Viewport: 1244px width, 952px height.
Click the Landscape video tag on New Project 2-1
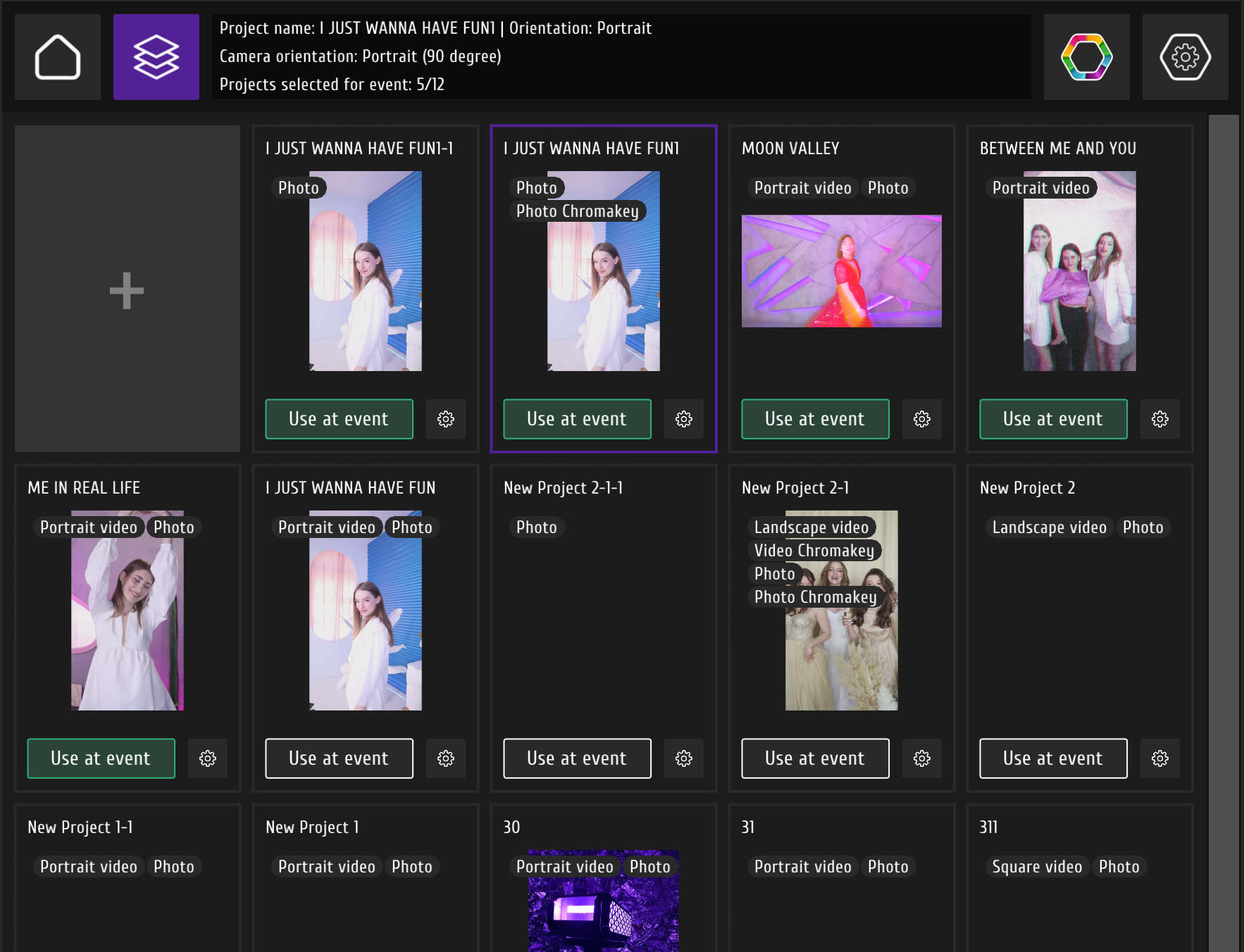811,527
